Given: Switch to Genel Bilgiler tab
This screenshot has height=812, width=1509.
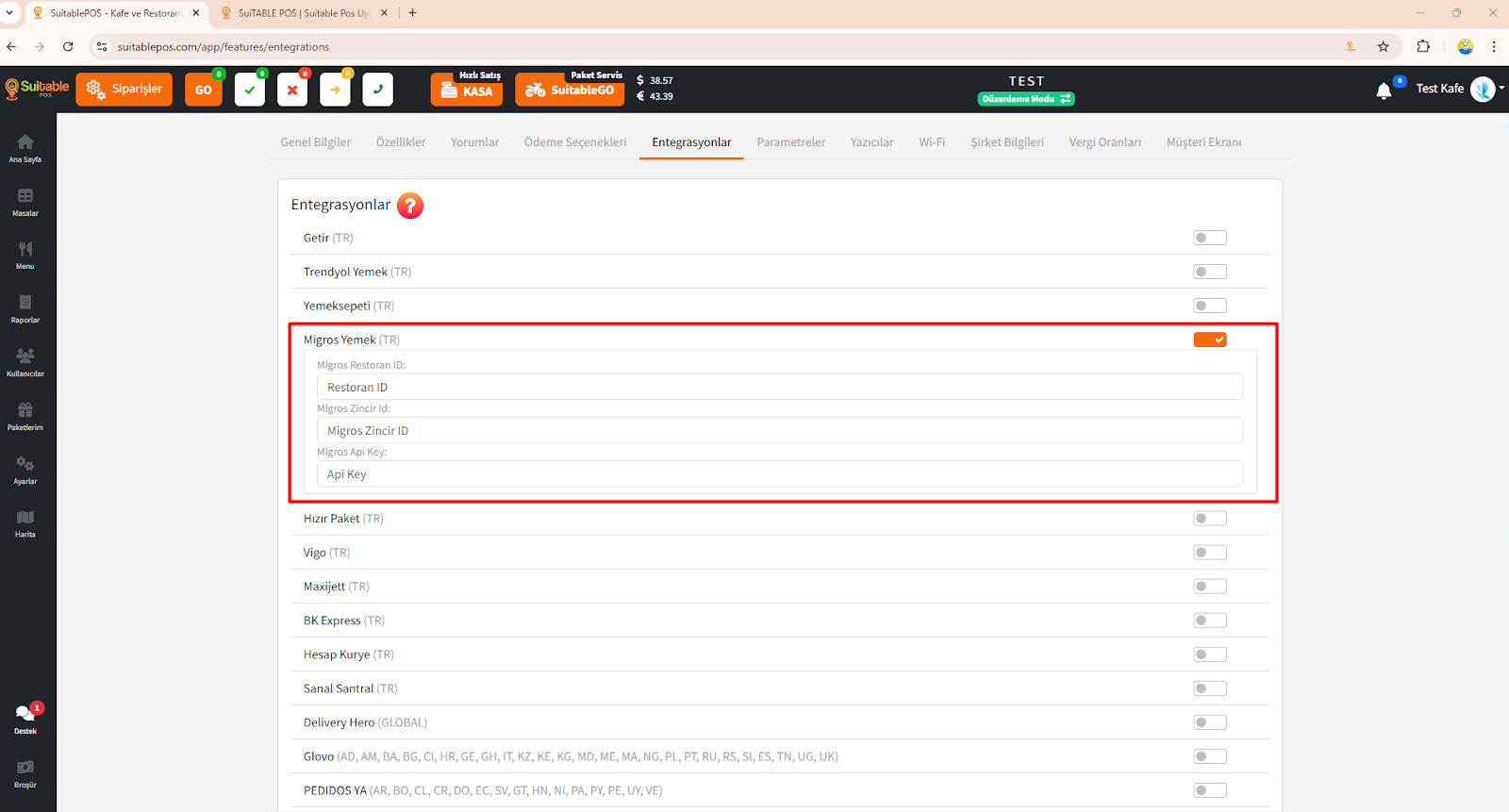Looking at the screenshot, I should pos(316,142).
